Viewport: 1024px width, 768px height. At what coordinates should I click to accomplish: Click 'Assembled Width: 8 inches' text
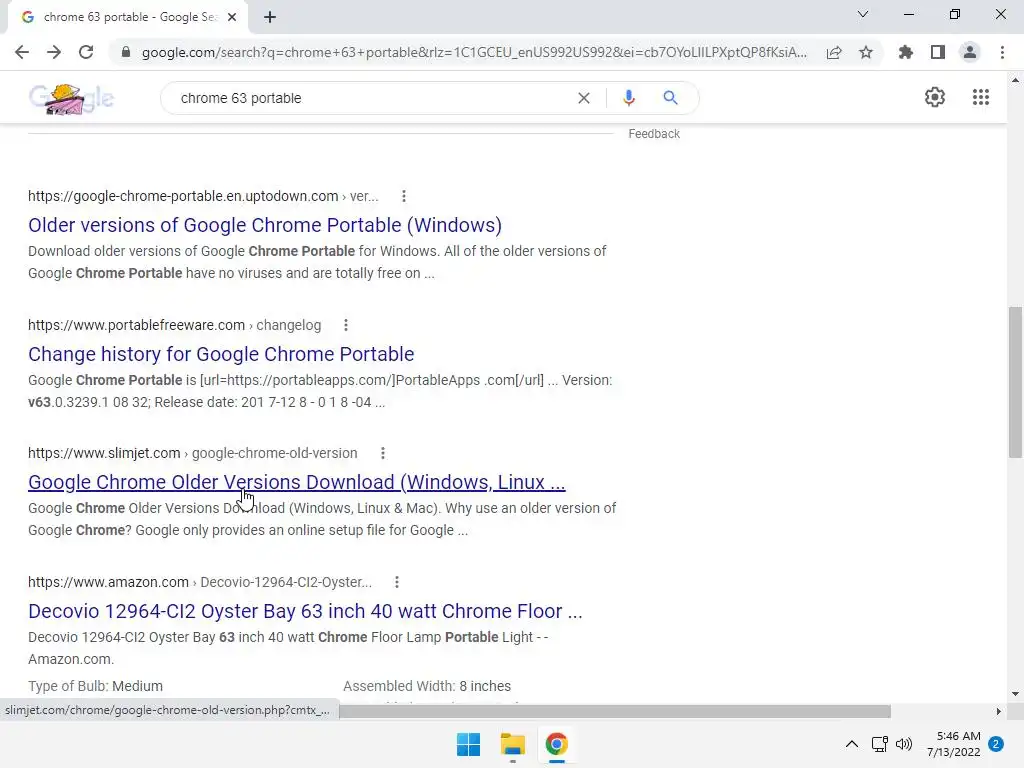click(x=427, y=686)
